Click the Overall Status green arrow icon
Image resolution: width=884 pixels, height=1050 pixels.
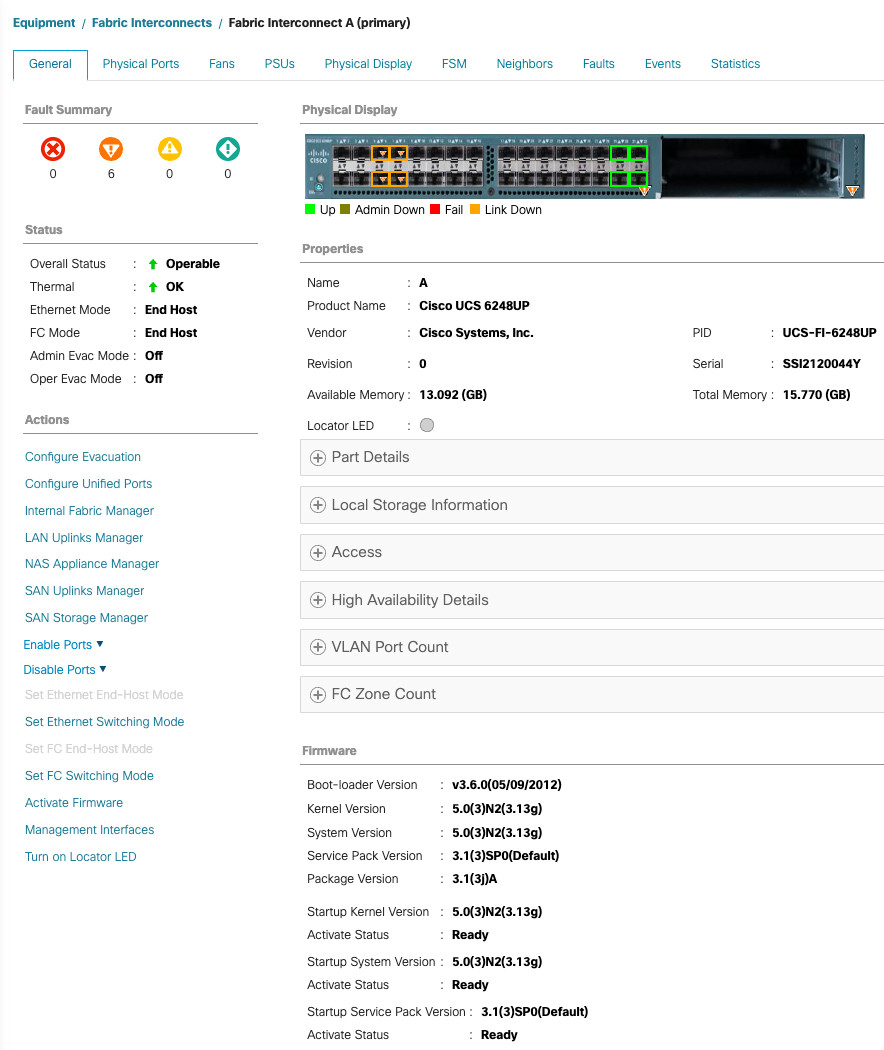coord(153,264)
